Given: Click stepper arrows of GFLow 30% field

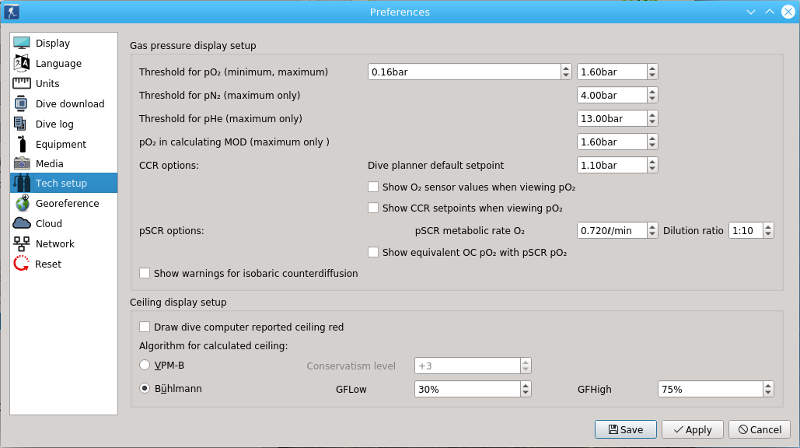Looking at the screenshot, I should tap(525, 389).
